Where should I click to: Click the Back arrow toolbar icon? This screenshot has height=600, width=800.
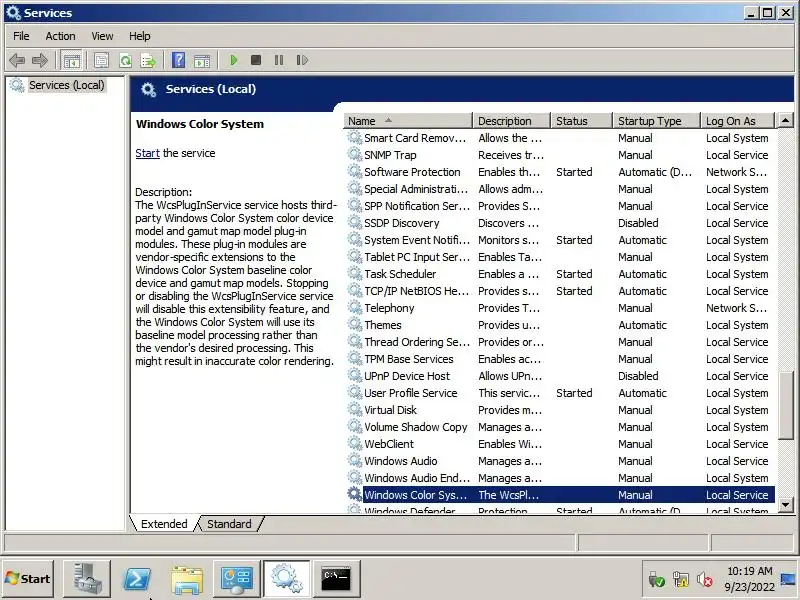[17, 60]
